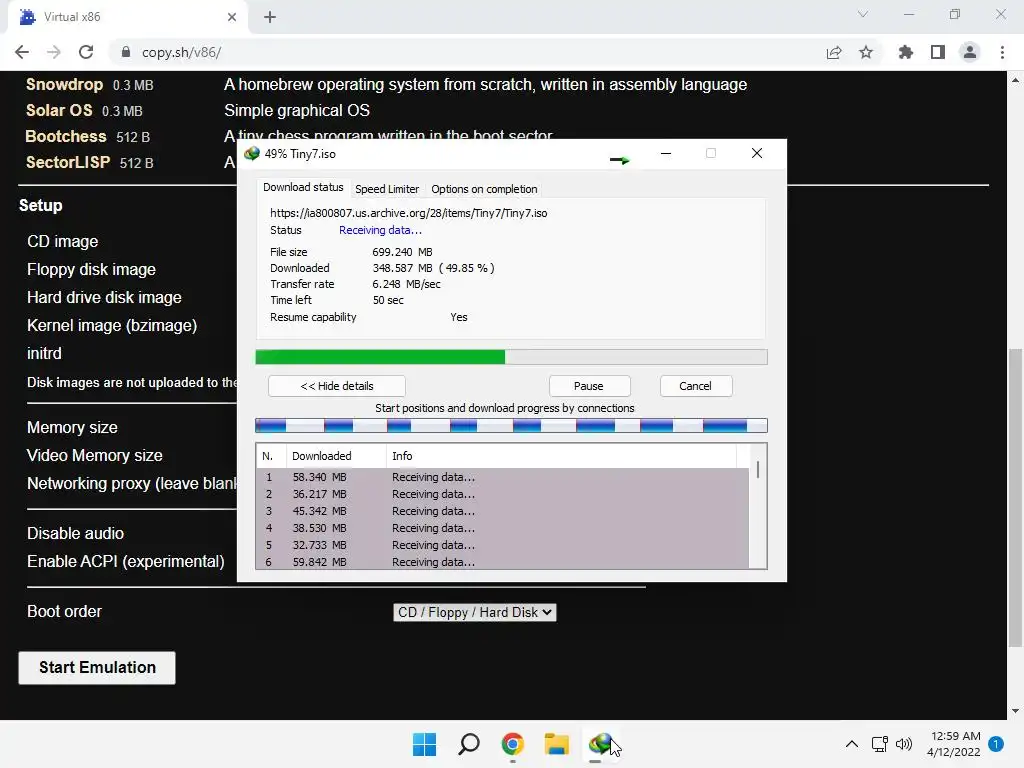
Task: Open Bootchess link
Action: [65, 136]
